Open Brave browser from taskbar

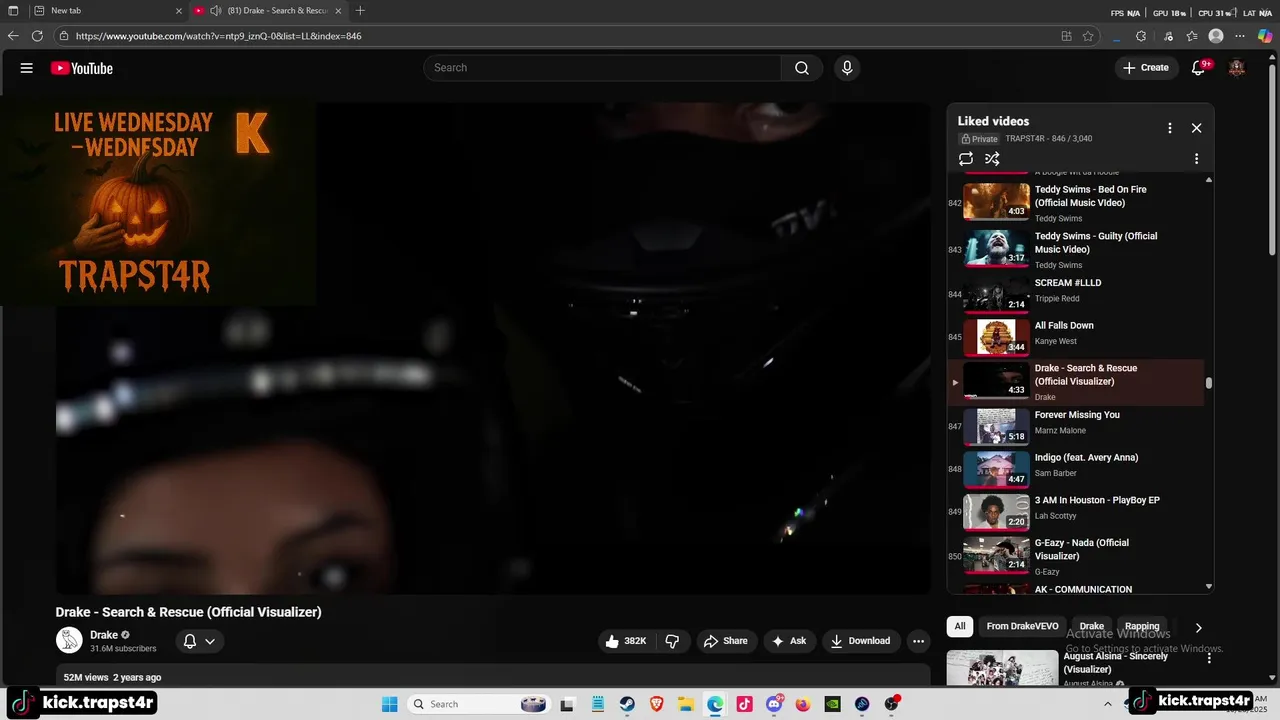coord(656,704)
